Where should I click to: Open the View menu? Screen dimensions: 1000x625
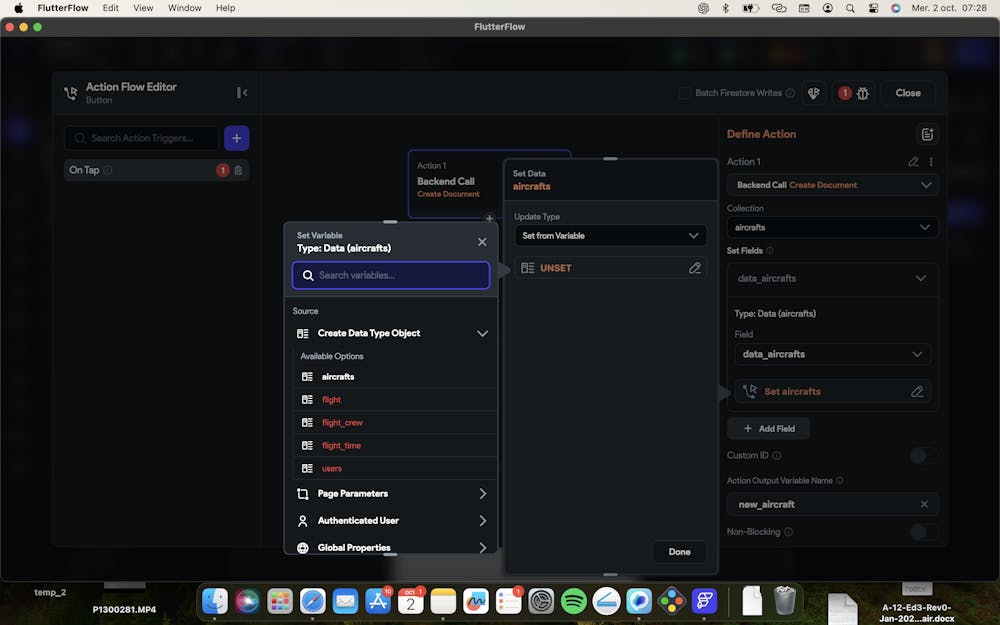click(143, 8)
